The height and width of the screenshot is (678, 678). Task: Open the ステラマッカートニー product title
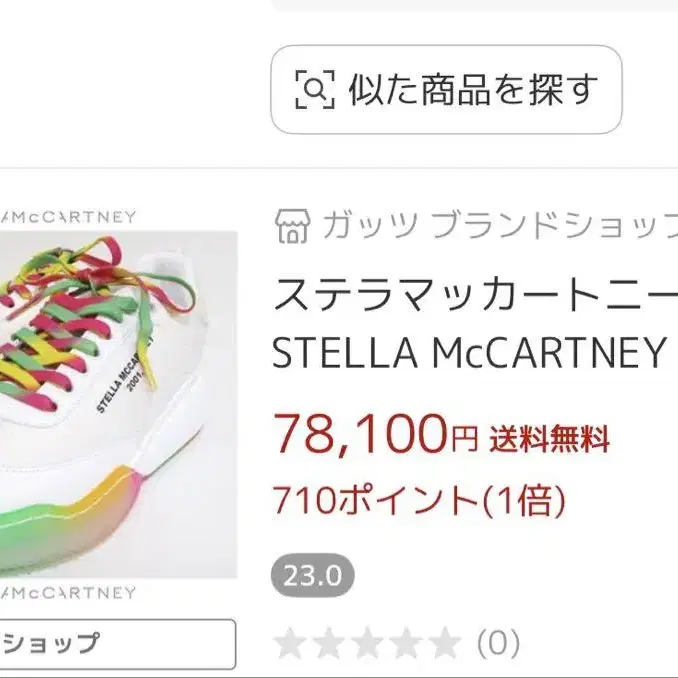click(476, 294)
